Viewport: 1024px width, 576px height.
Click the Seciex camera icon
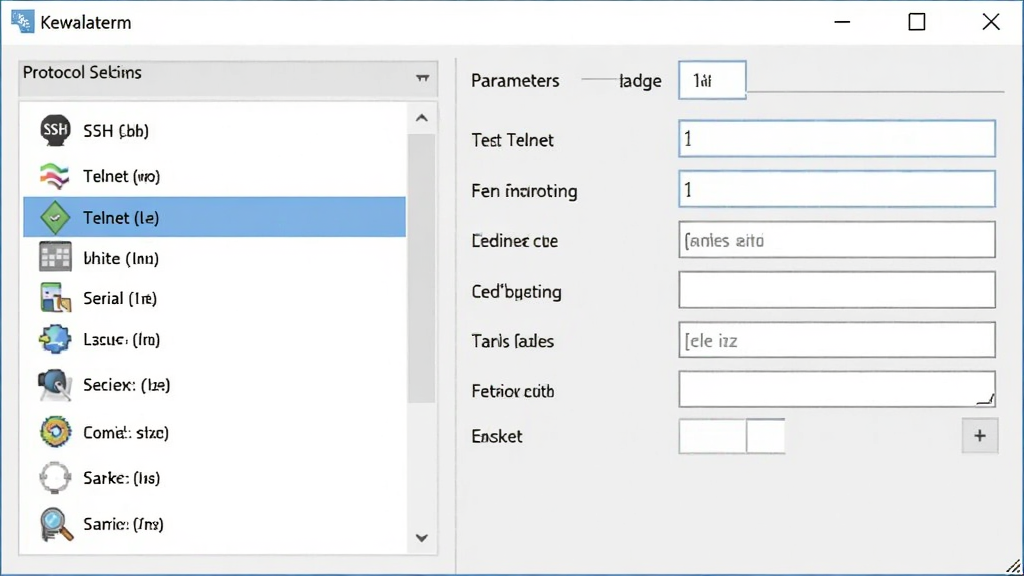click(x=55, y=385)
